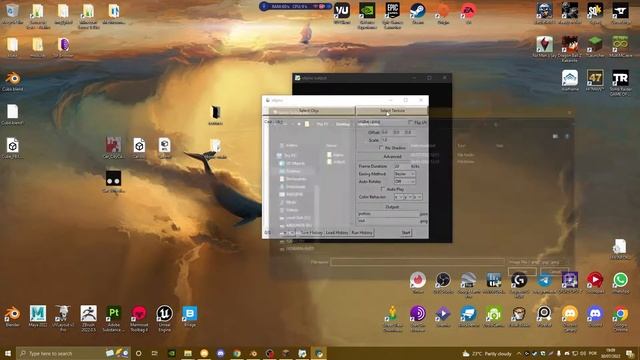Open the Discord icon in the taskbar

coord(220,353)
